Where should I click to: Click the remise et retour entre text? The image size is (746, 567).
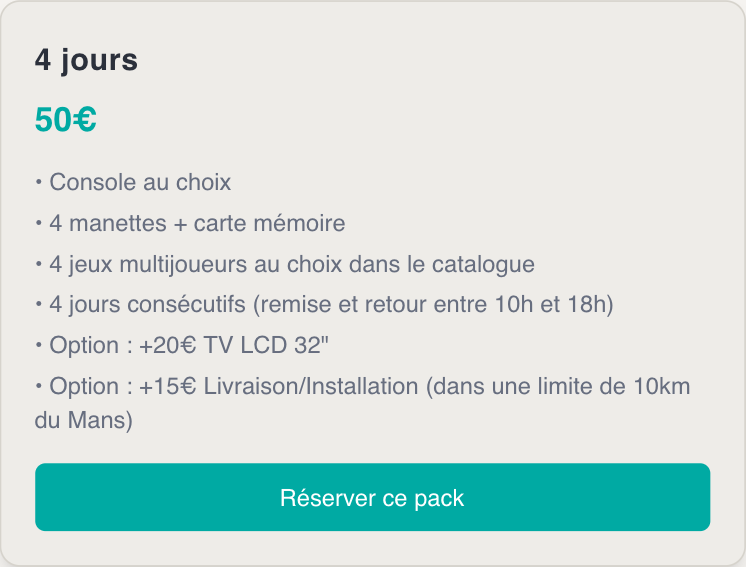(x=374, y=305)
